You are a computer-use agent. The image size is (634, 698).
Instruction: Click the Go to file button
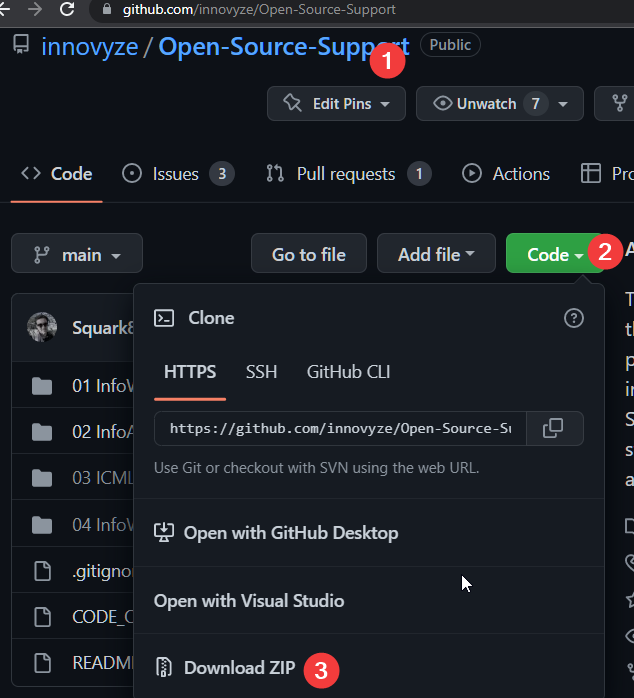pos(309,253)
